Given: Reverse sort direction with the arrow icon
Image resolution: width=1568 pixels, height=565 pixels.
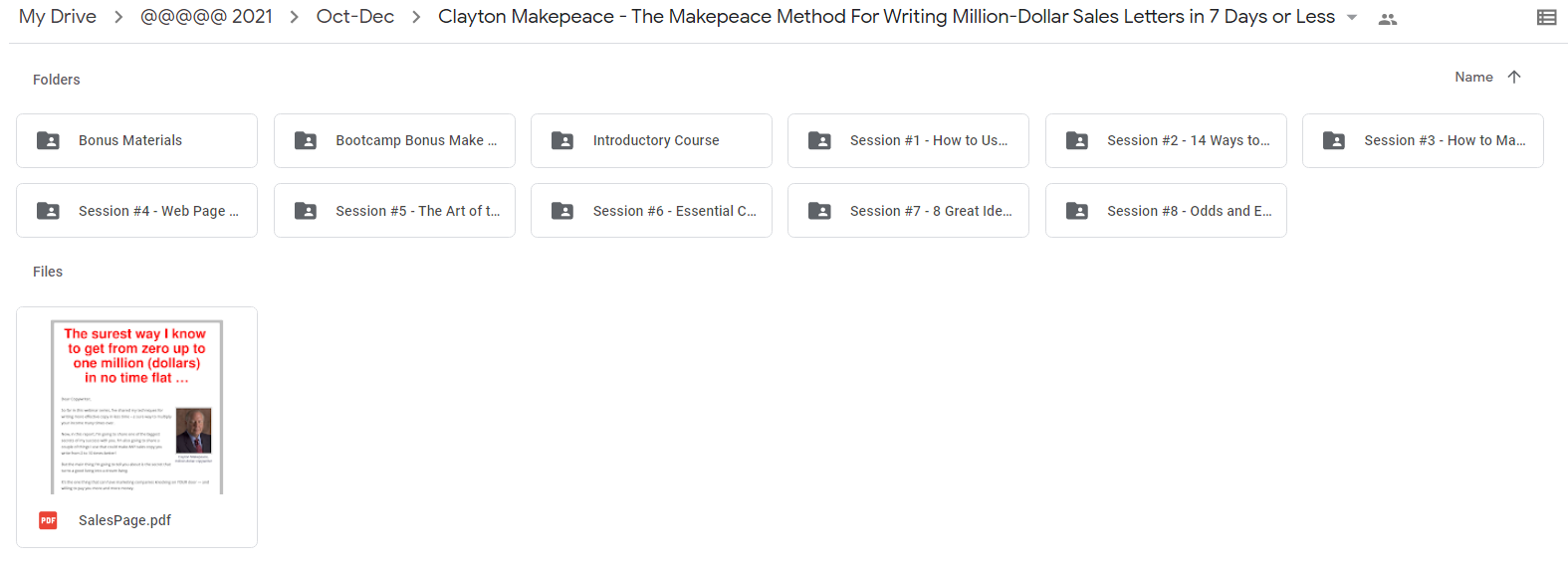Looking at the screenshot, I should click(1514, 77).
